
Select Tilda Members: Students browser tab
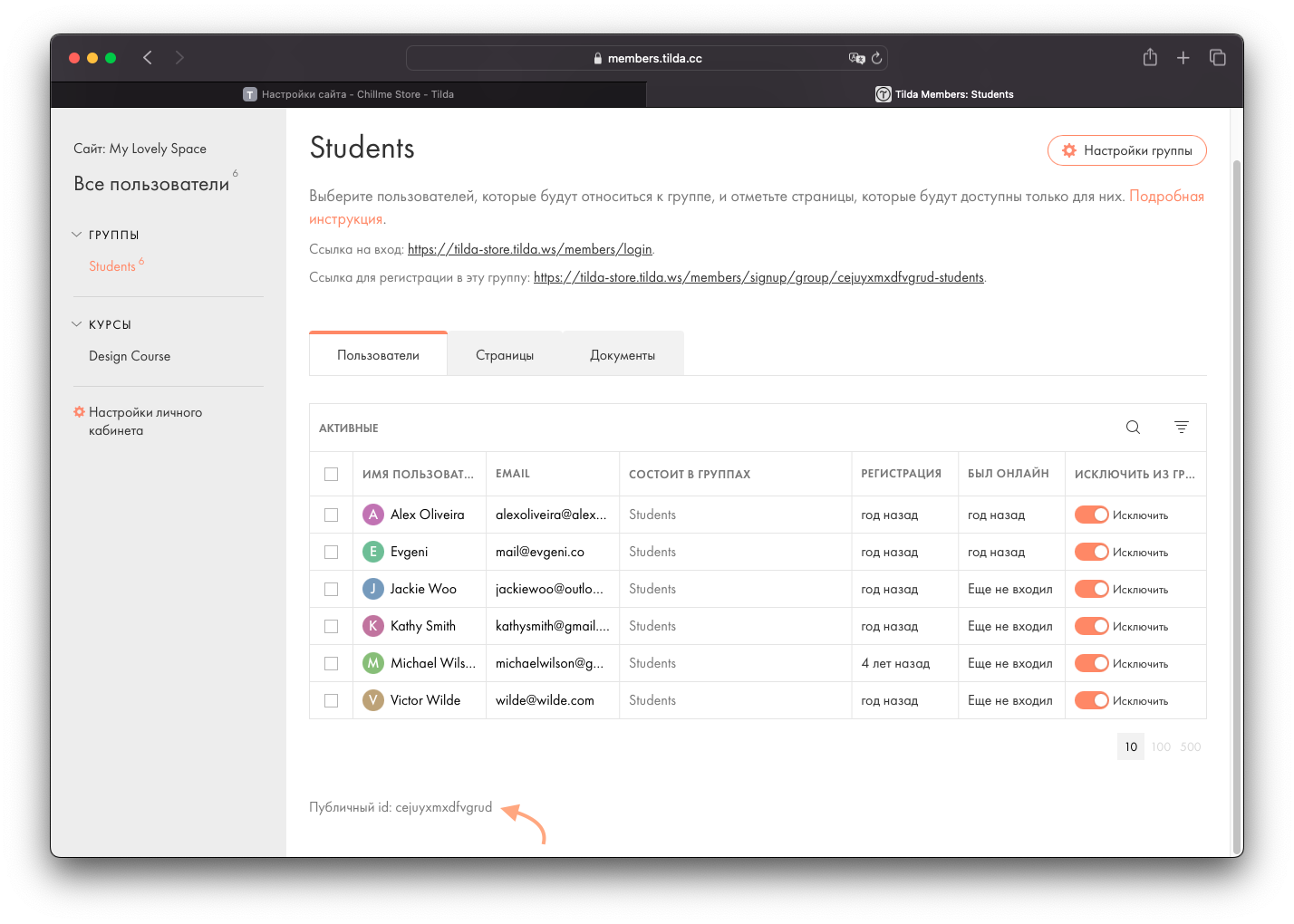tap(944, 94)
